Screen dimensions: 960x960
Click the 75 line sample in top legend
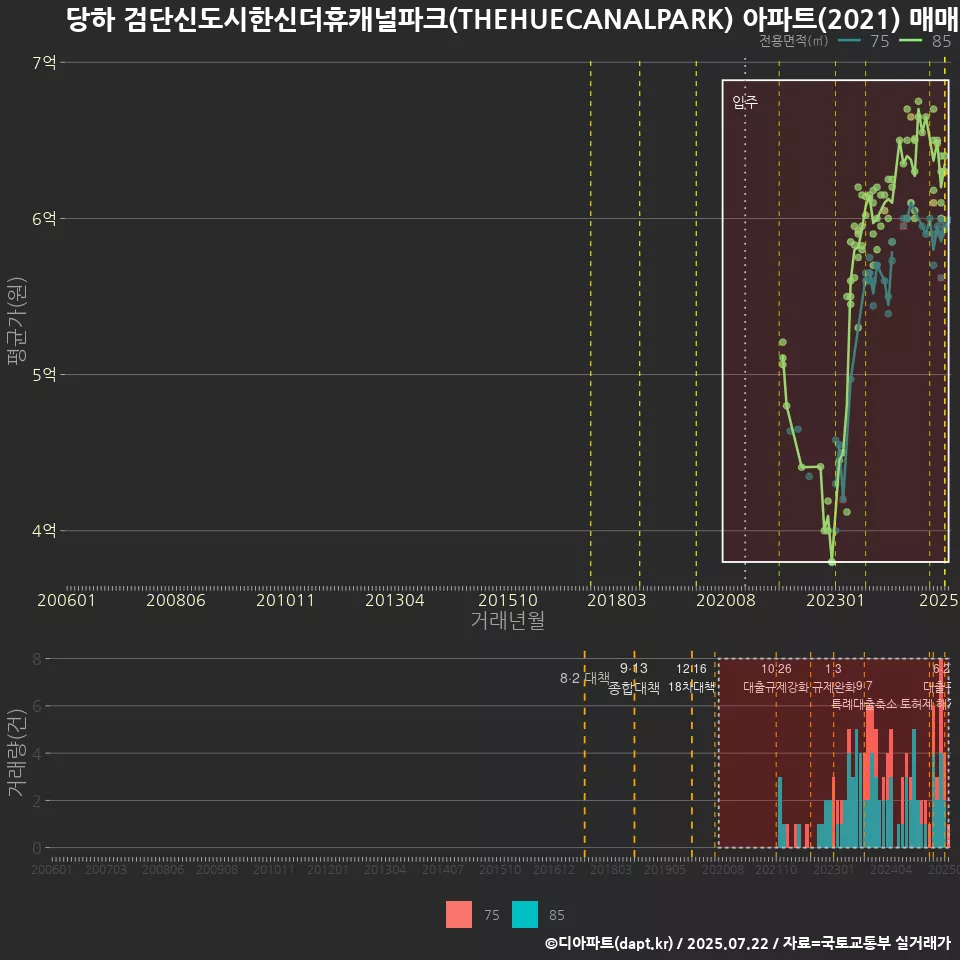click(x=849, y=41)
